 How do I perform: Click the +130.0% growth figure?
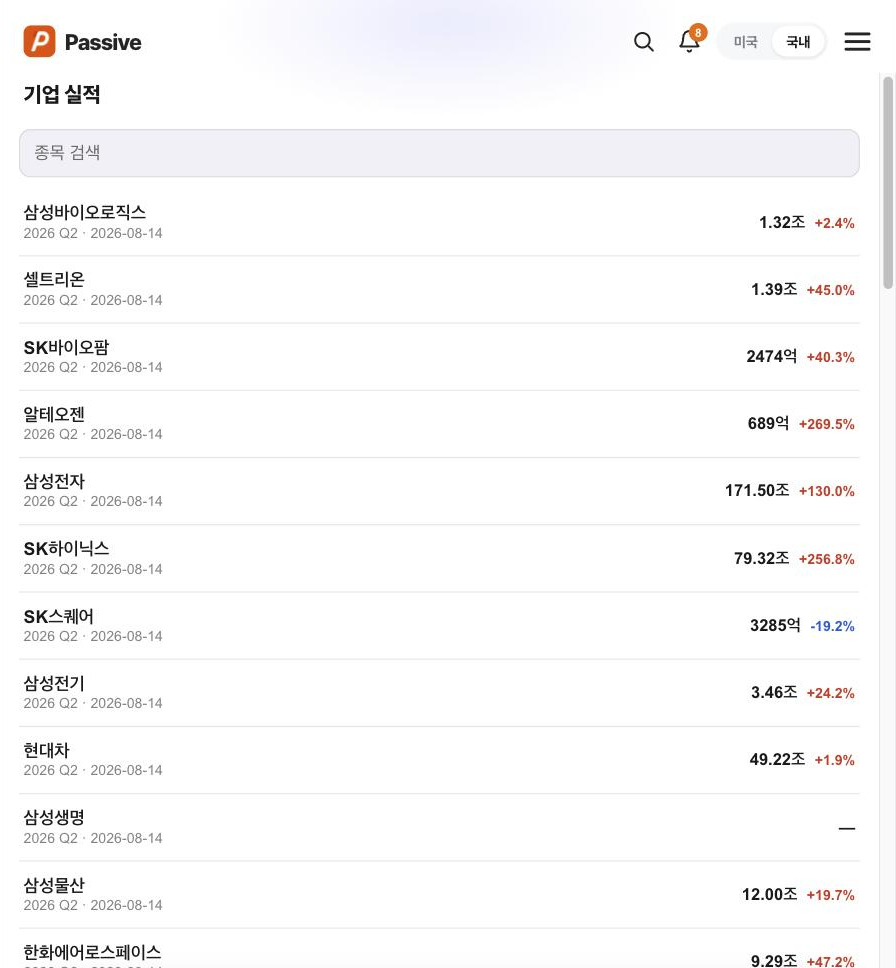pos(827,491)
